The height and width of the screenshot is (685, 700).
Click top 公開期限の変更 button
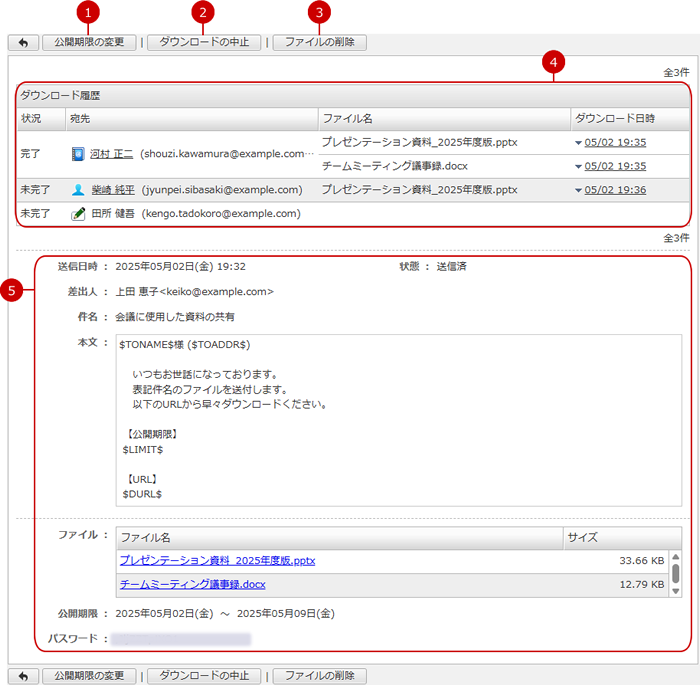pyautogui.click(x=89, y=43)
